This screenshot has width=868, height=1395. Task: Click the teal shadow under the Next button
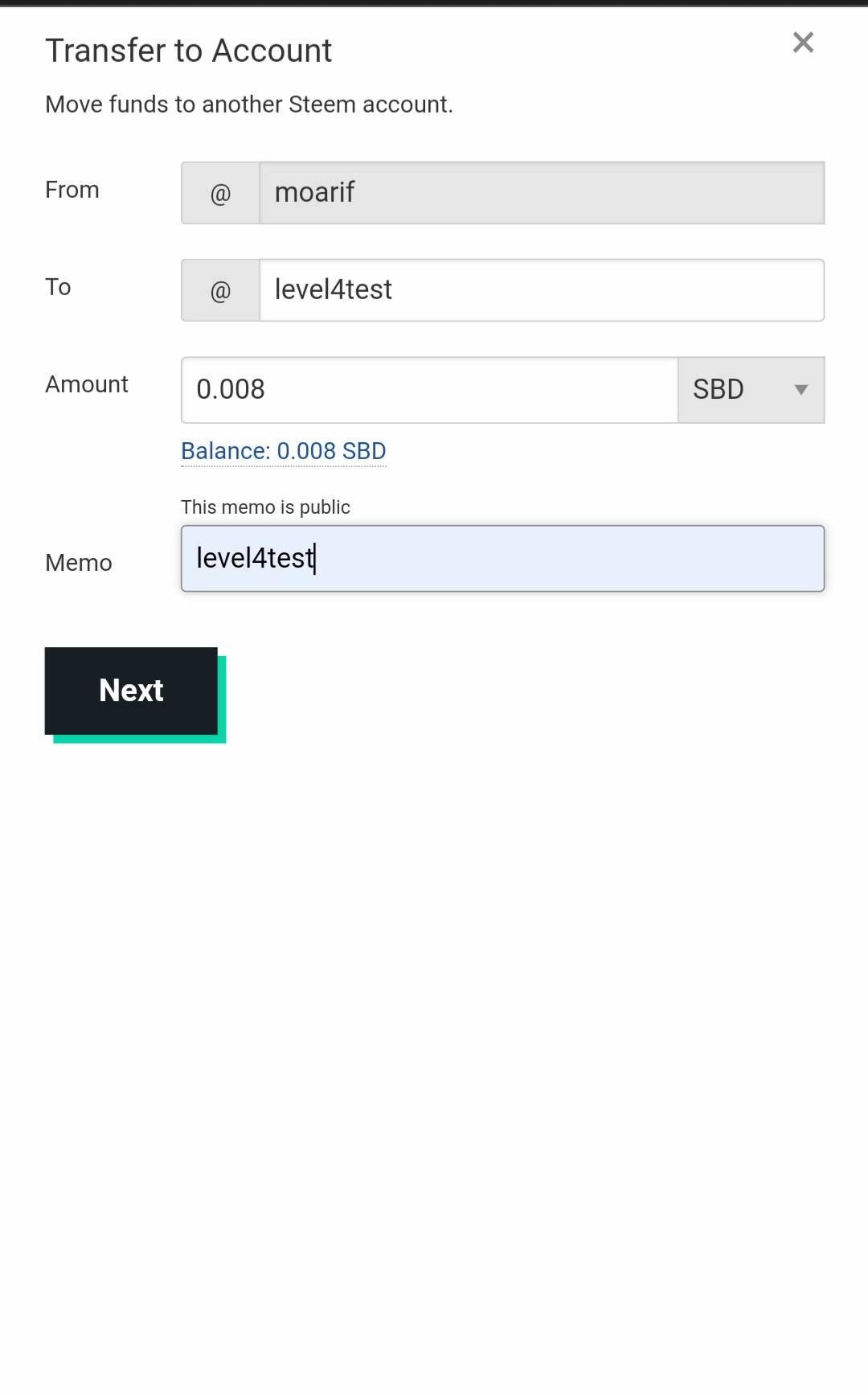coord(140,739)
